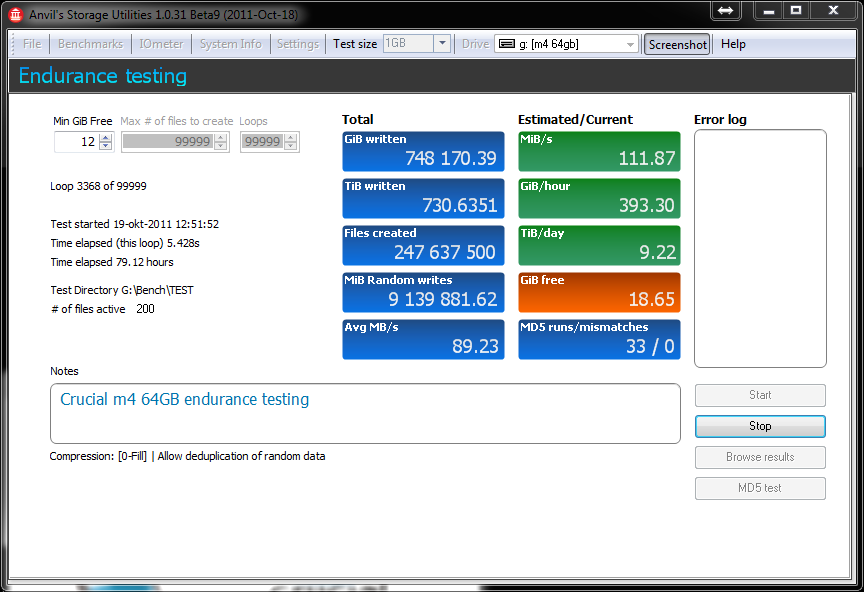Click the Screenshot button

coord(677,45)
